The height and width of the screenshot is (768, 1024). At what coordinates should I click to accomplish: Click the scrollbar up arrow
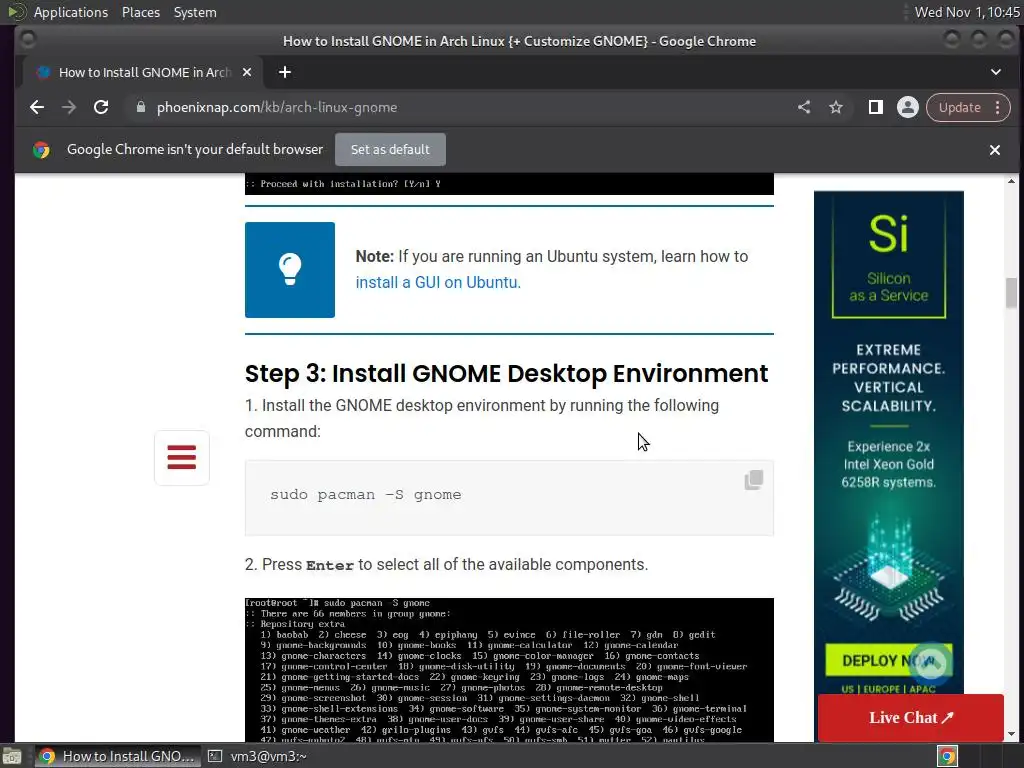click(1011, 181)
